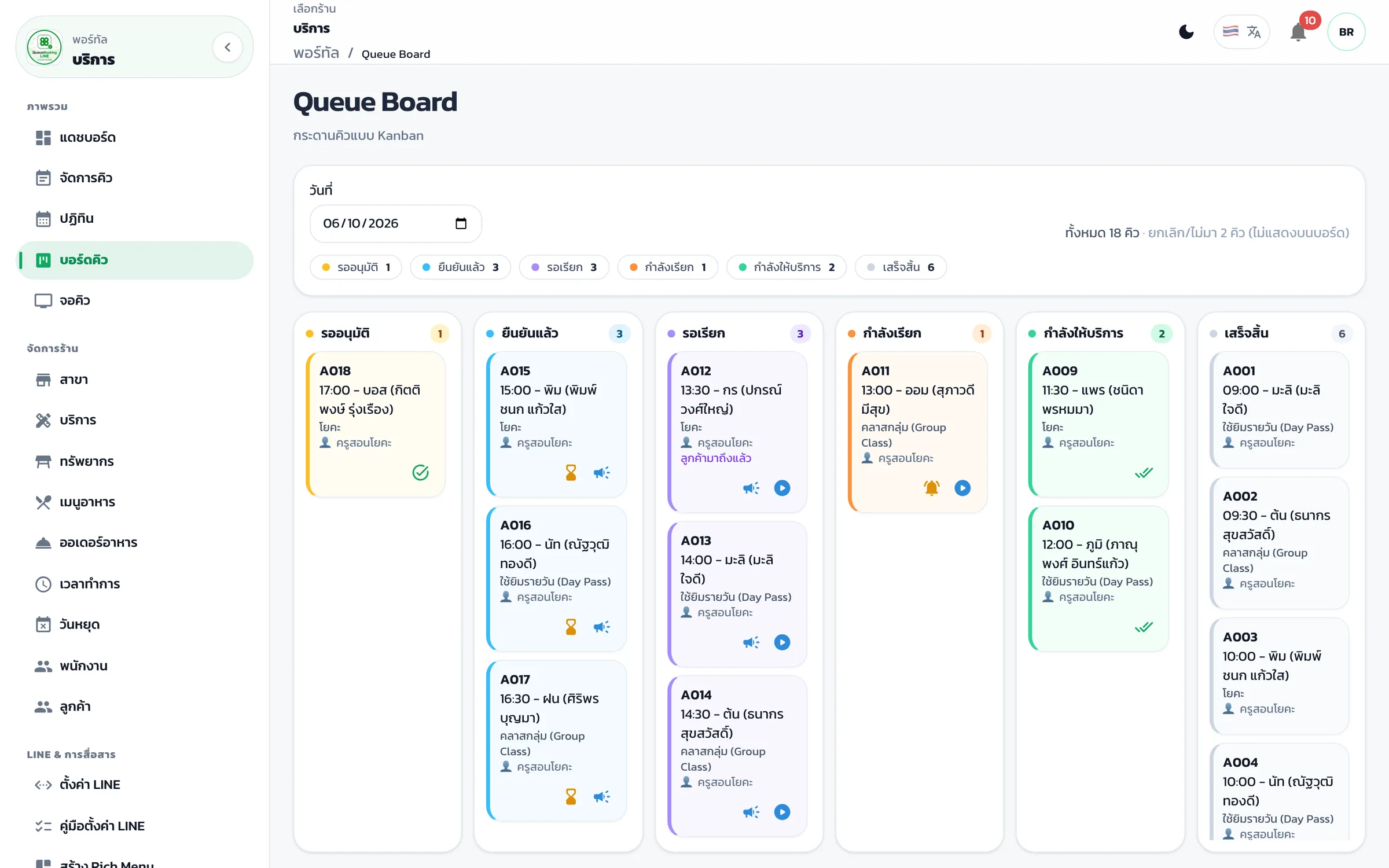
Task: Click the hourglass icon on card A016
Action: click(571, 627)
